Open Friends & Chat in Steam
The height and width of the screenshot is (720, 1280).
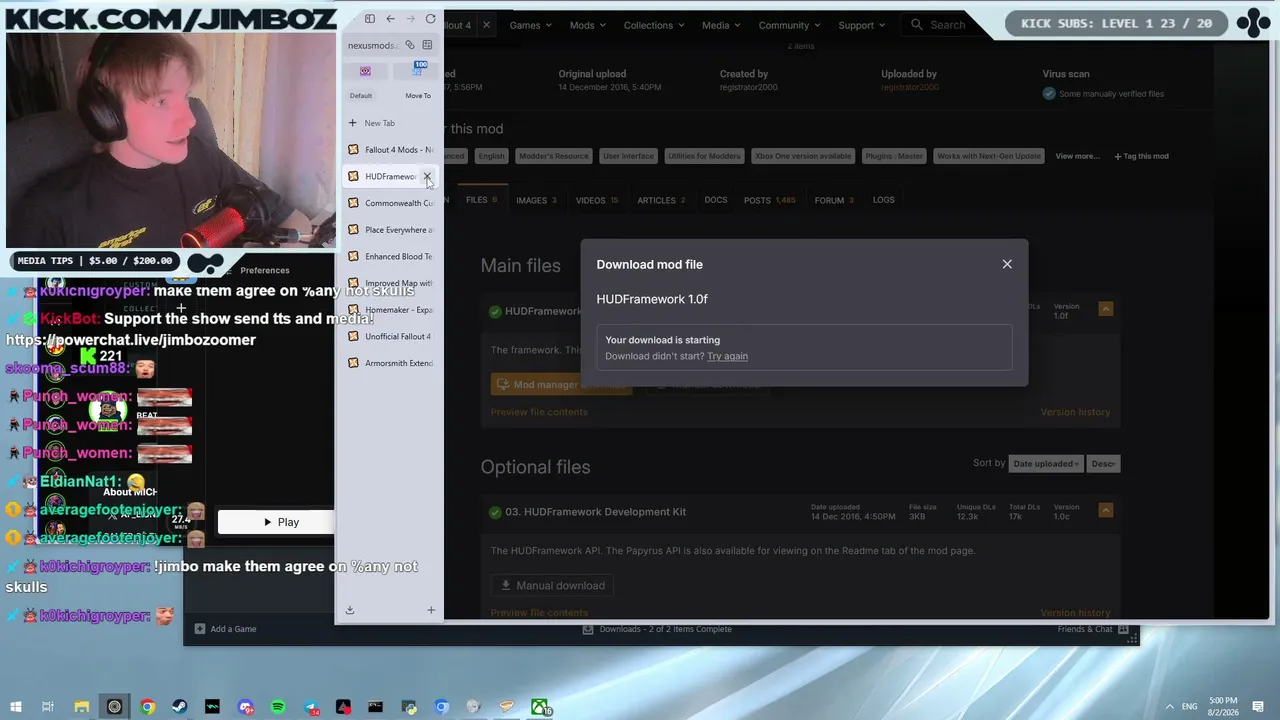click(x=1094, y=629)
